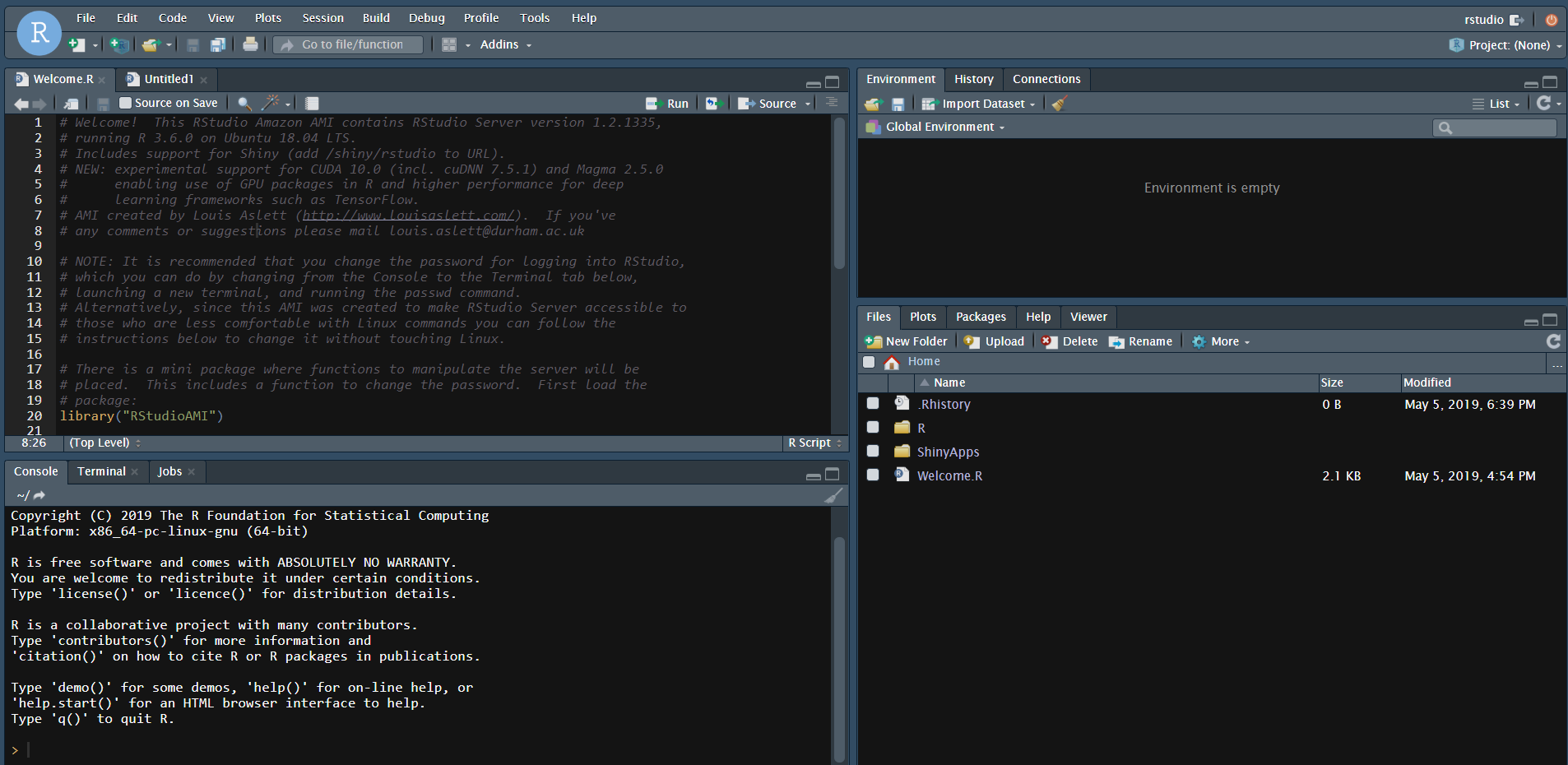Clear the console with the broom icon
This screenshot has width=1568, height=765.
pyautogui.click(x=833, y=495)
